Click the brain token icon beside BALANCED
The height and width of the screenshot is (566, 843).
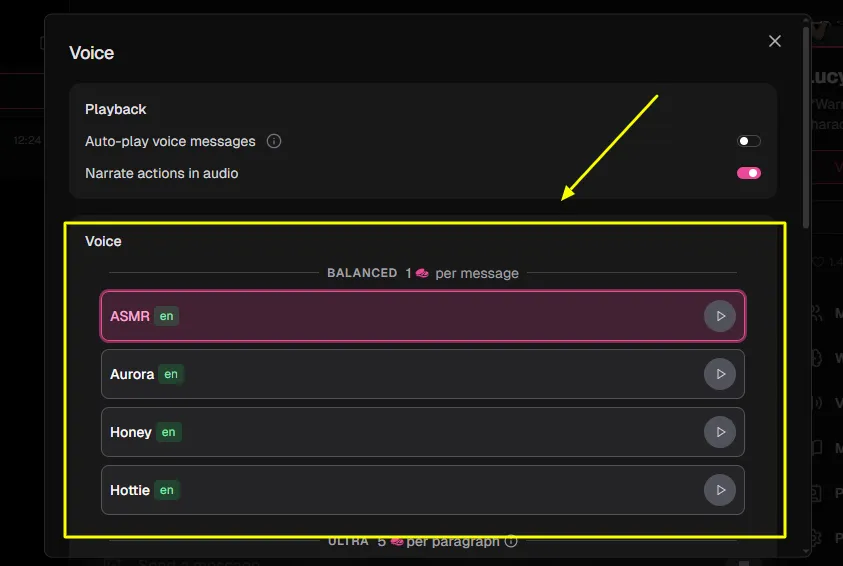(422, 273)
